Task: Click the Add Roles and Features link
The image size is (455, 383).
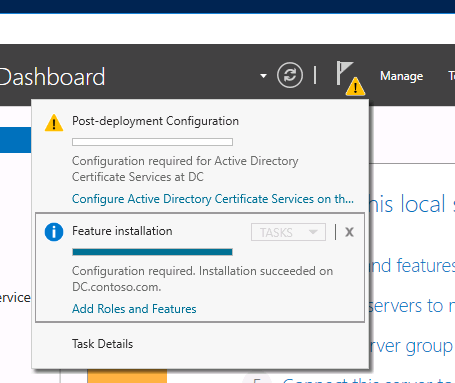Action: coord(134,309)
